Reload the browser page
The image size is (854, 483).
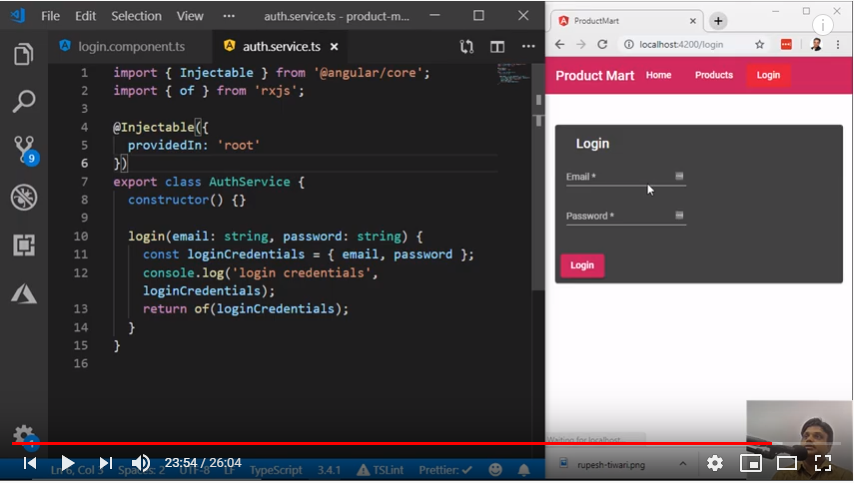click(x=602, y=45)
